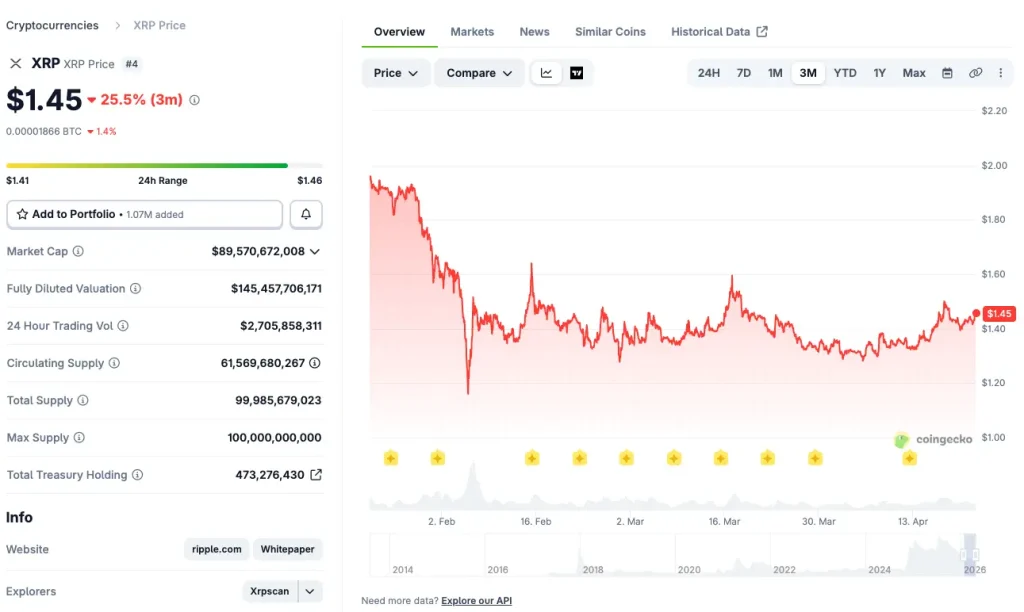Viewport: 1024px width, 612px height.
Task: Click news marker near 16. Feb
Action: (532, 459)
